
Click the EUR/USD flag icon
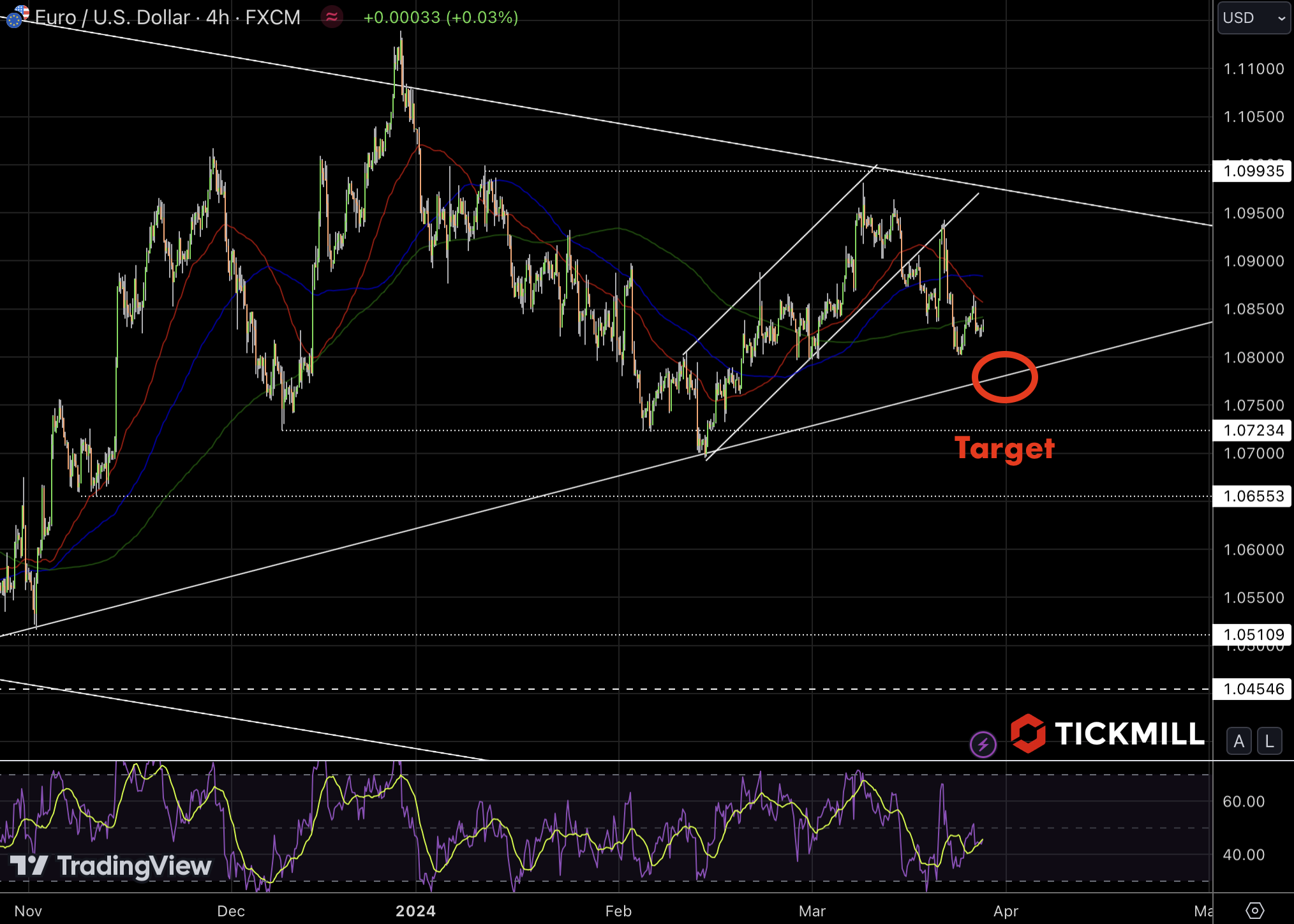17,17
